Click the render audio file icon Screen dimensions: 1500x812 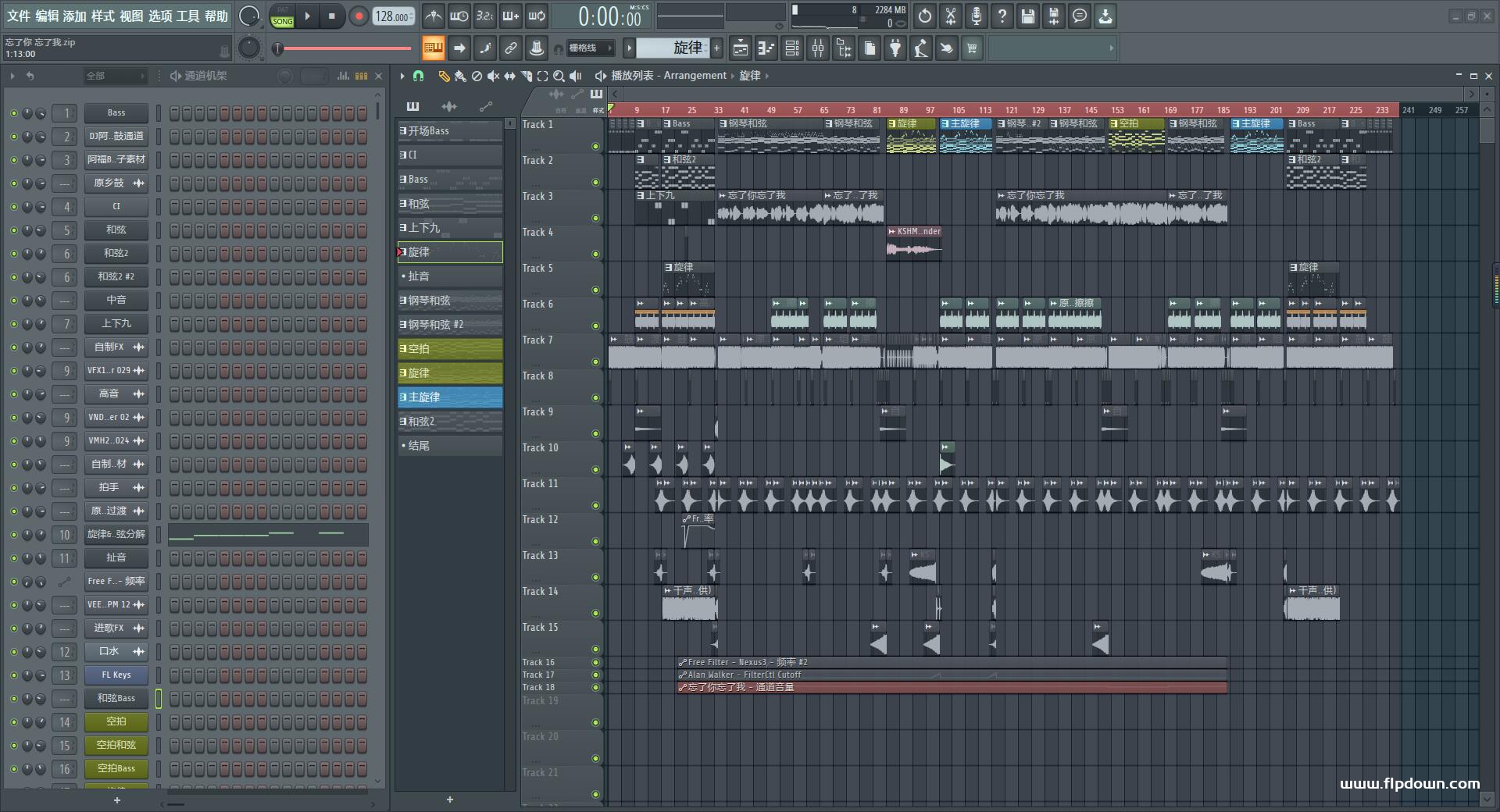pos(1054,16)
